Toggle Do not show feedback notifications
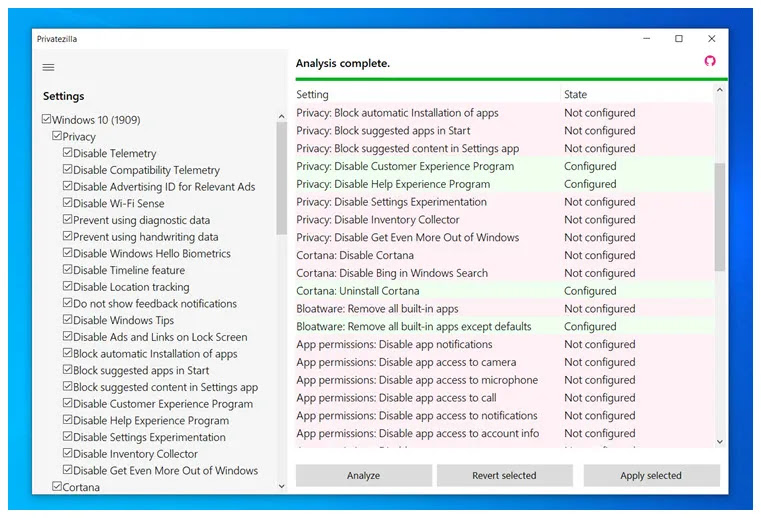Viewport: 761px width, 518px height. pos(67,303)
